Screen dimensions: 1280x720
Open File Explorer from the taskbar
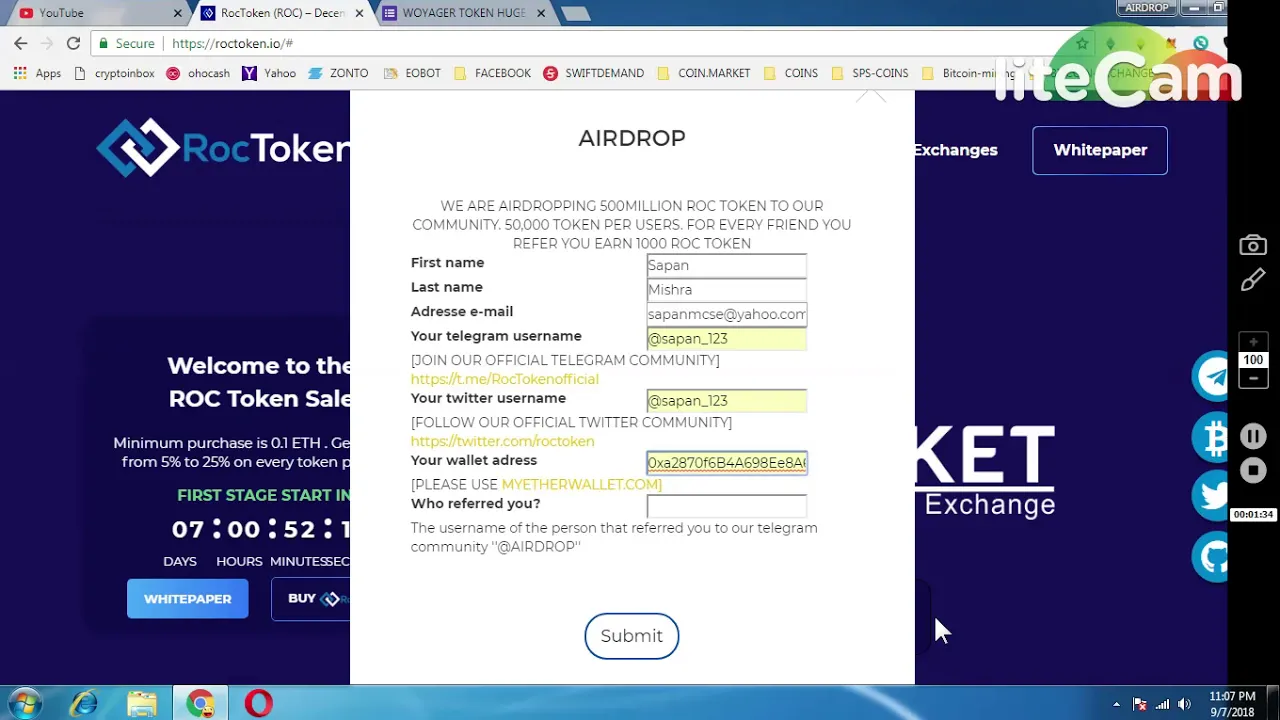(142, 704)
